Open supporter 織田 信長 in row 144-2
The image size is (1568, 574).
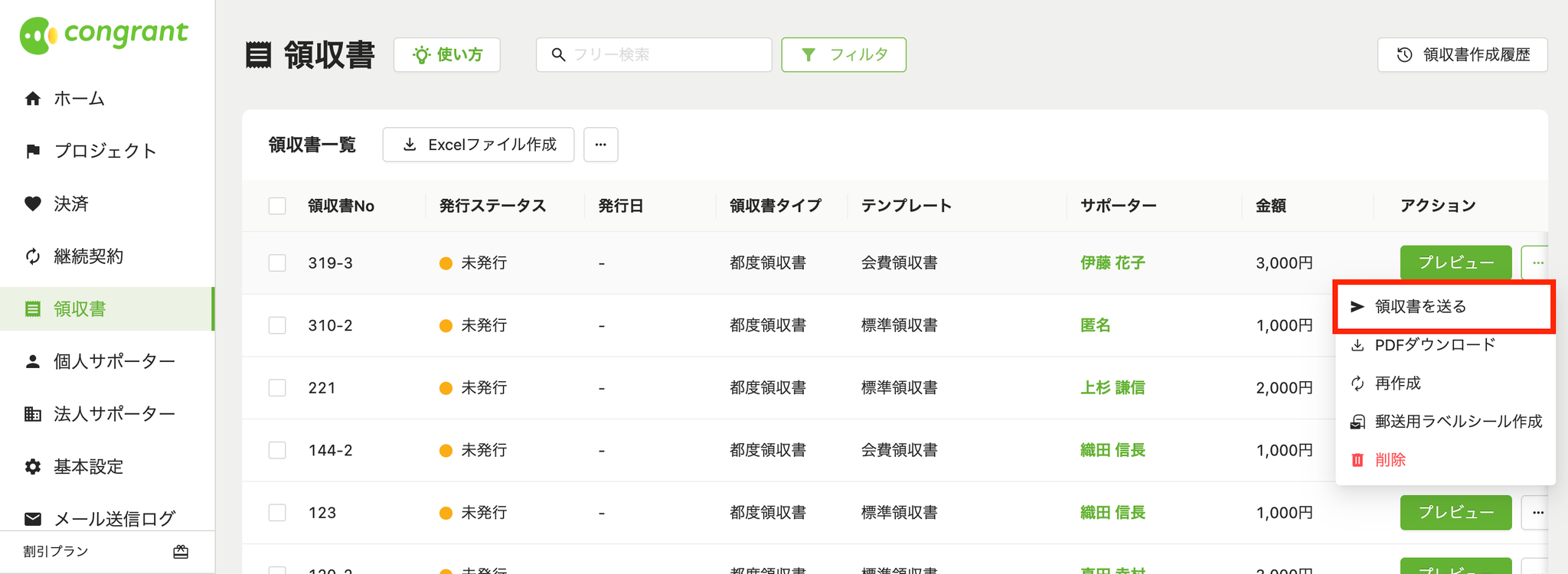(x=1112, y=450)
